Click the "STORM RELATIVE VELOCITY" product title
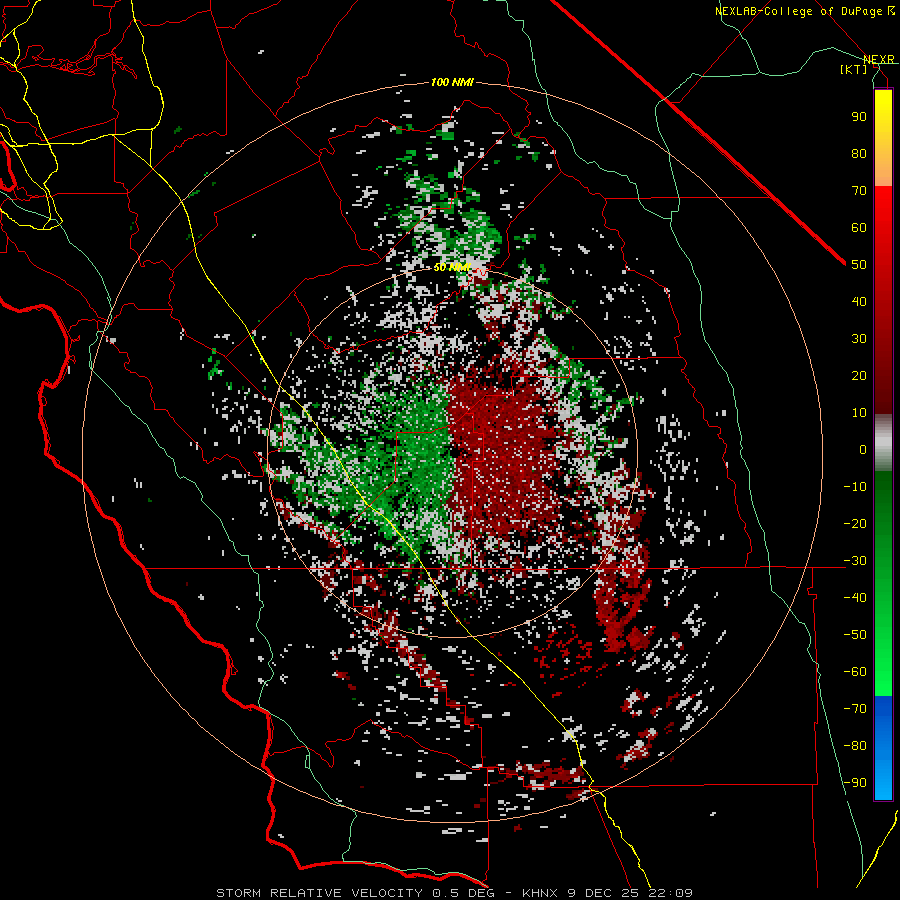The width and height of the screenshot is (900, 900). [319, 893]
